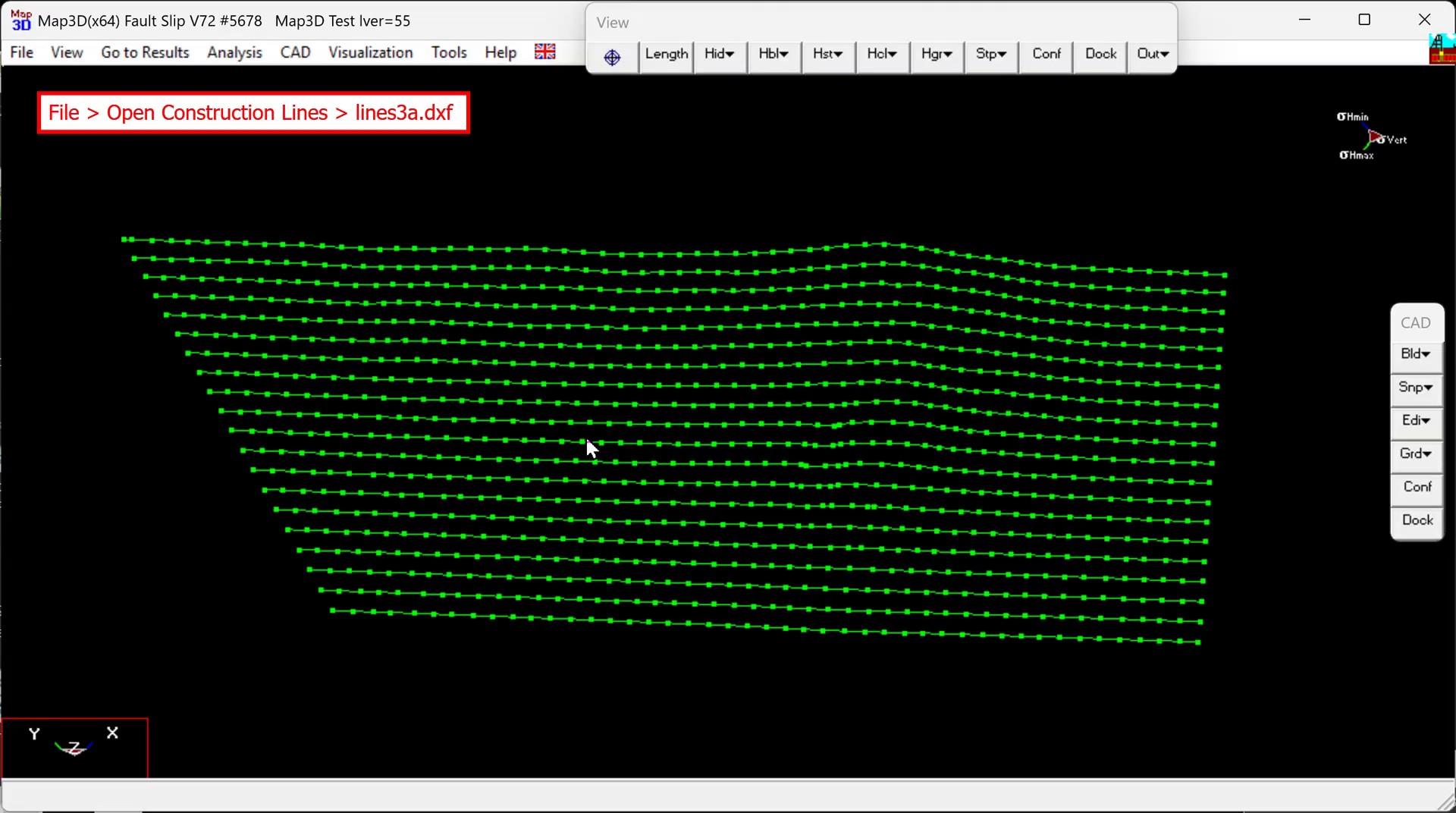1456x813 pixels.
Task: Expand the Hbl dropdown
Action: [773, 55]
